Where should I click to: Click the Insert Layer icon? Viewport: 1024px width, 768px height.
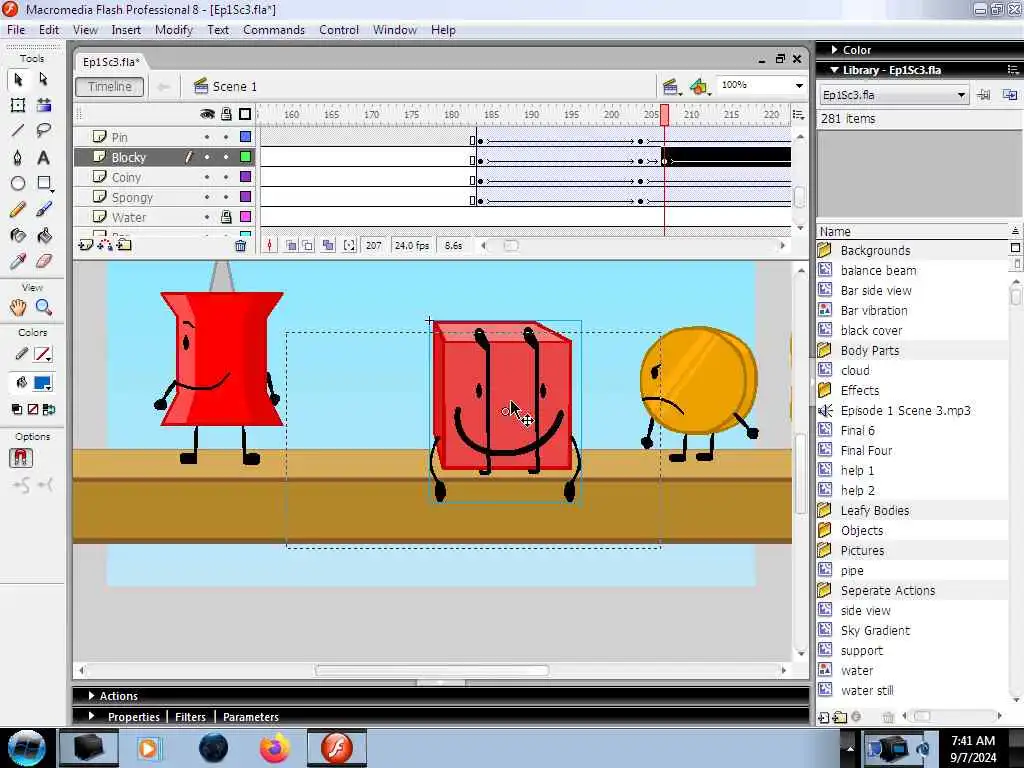[85, 246]
